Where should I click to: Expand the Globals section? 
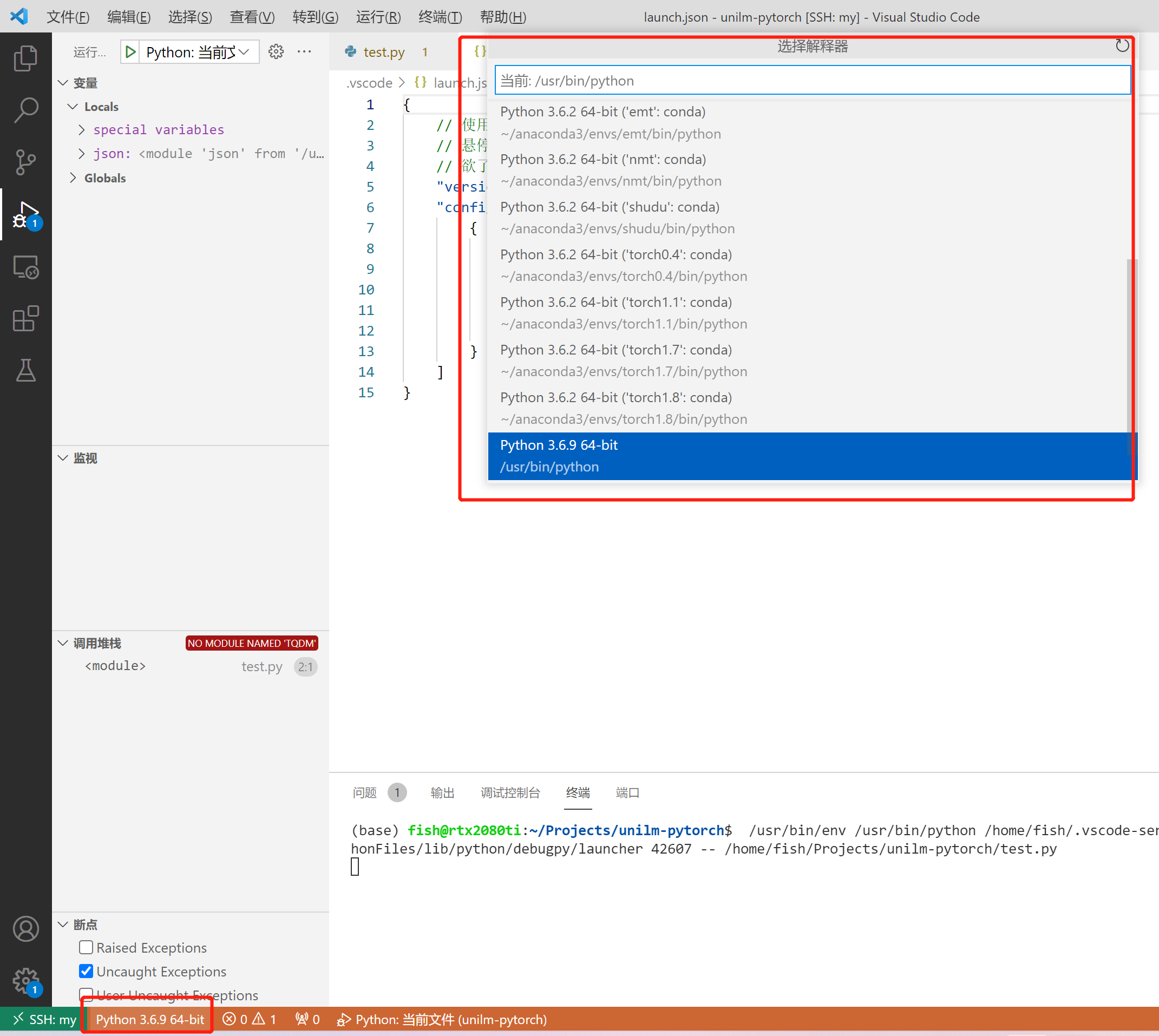click(x=73, y=178)
